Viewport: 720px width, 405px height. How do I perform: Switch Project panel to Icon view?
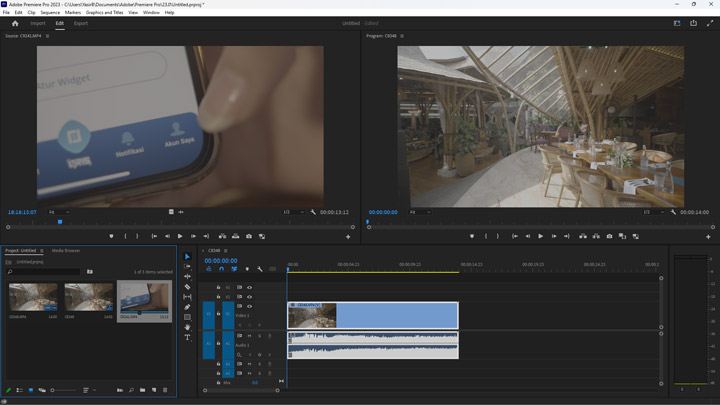(x=31, y=390)
